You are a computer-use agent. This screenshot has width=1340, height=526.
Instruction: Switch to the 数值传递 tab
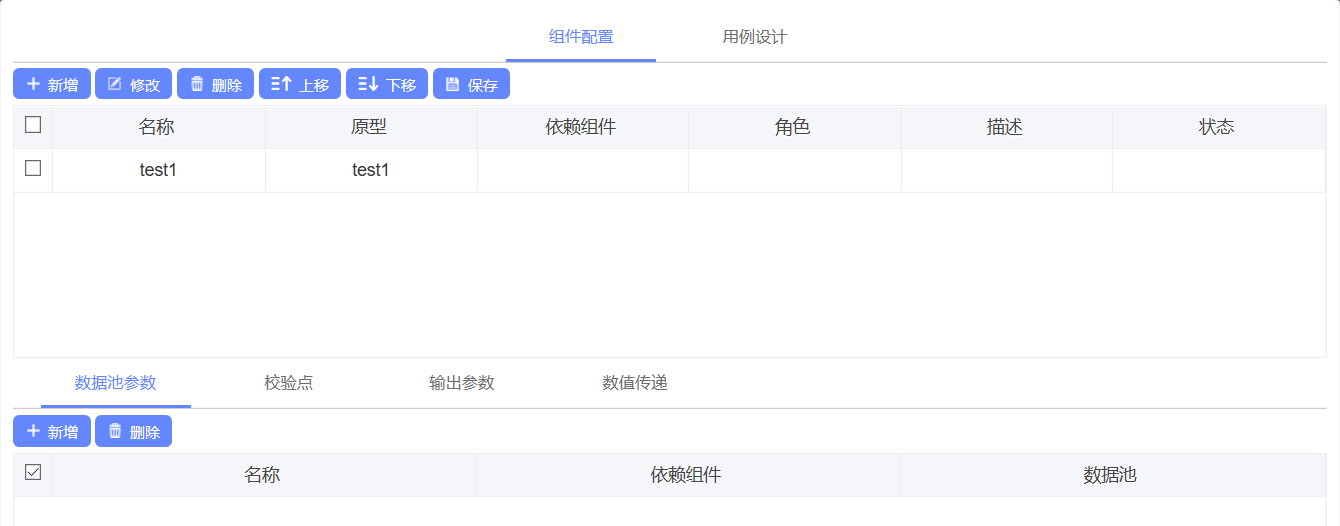click(635, 383)
